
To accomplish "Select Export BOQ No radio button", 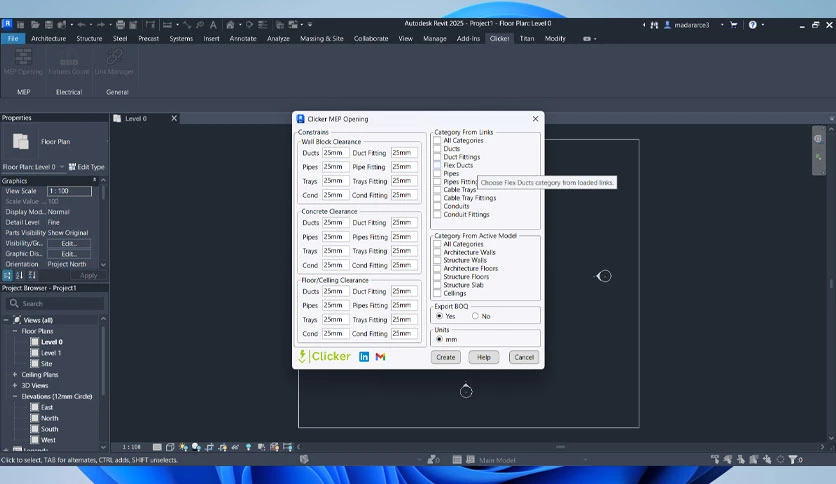I will coord(475,316).
